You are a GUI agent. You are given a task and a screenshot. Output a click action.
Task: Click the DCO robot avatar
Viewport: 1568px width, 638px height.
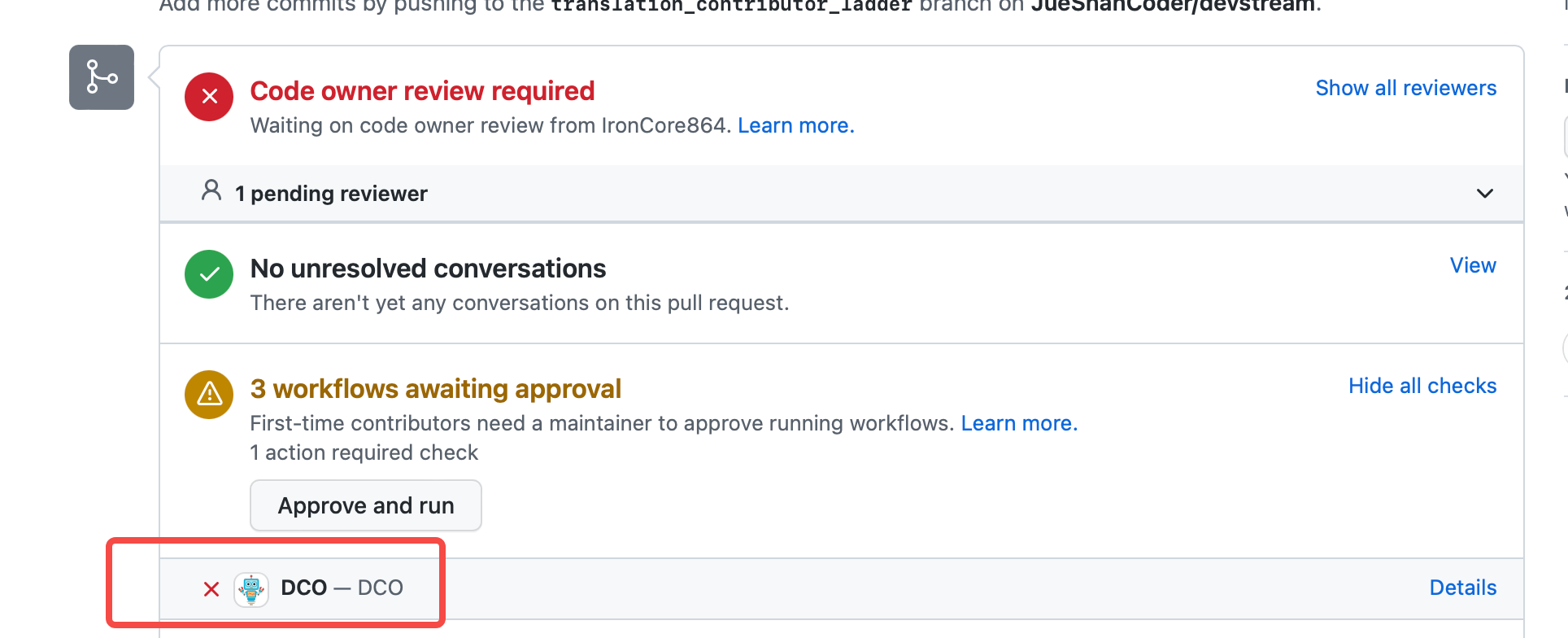[x=251, y=589]
